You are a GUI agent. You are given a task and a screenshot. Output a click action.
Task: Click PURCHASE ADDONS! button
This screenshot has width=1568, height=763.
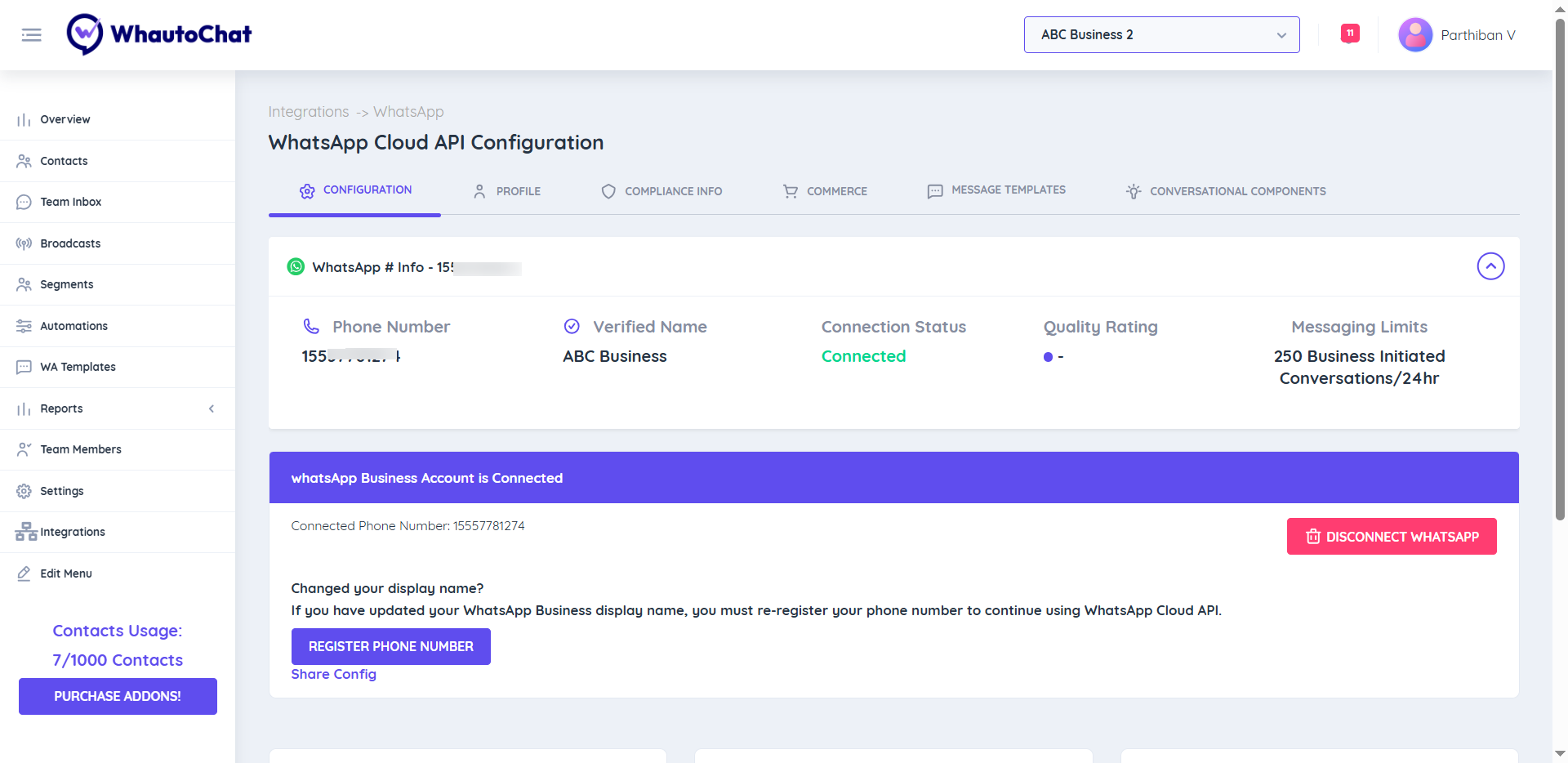pyautogui.click(x=118, y=696)
